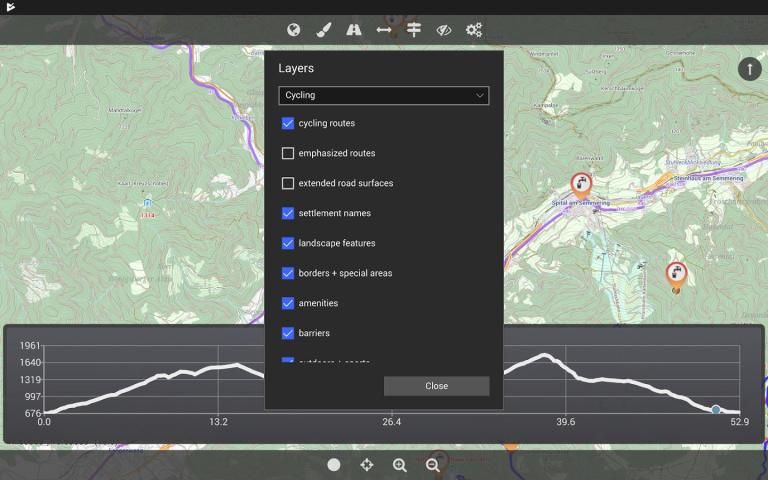Click the horizontal double-arrow measure icon
Image resolution: width=768 pixels, height=480 pixels.
384,30
